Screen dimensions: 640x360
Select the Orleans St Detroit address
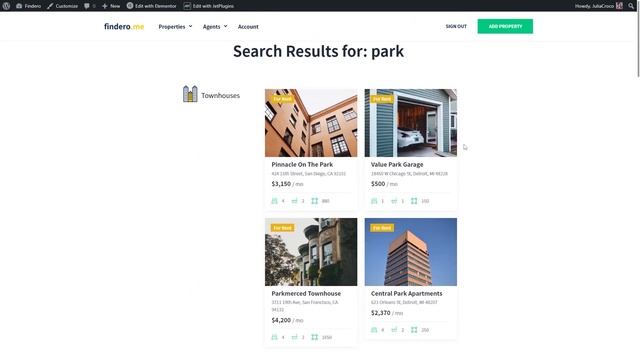[x=404, y=302]
